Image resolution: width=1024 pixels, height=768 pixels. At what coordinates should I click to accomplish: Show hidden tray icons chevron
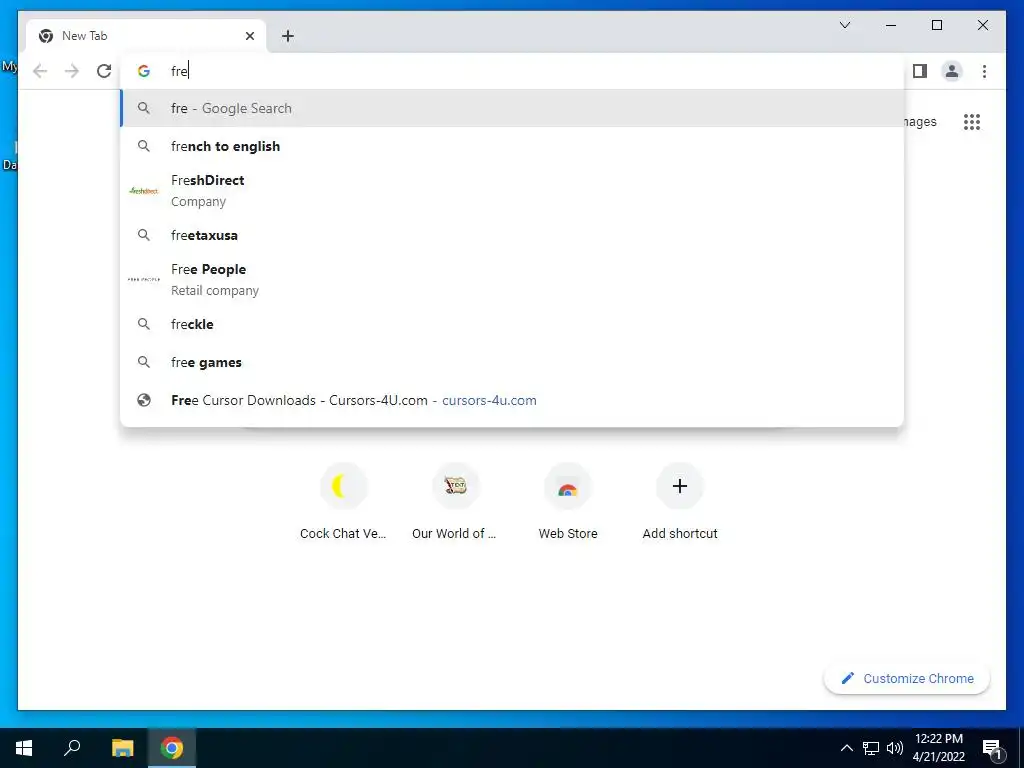846,748
